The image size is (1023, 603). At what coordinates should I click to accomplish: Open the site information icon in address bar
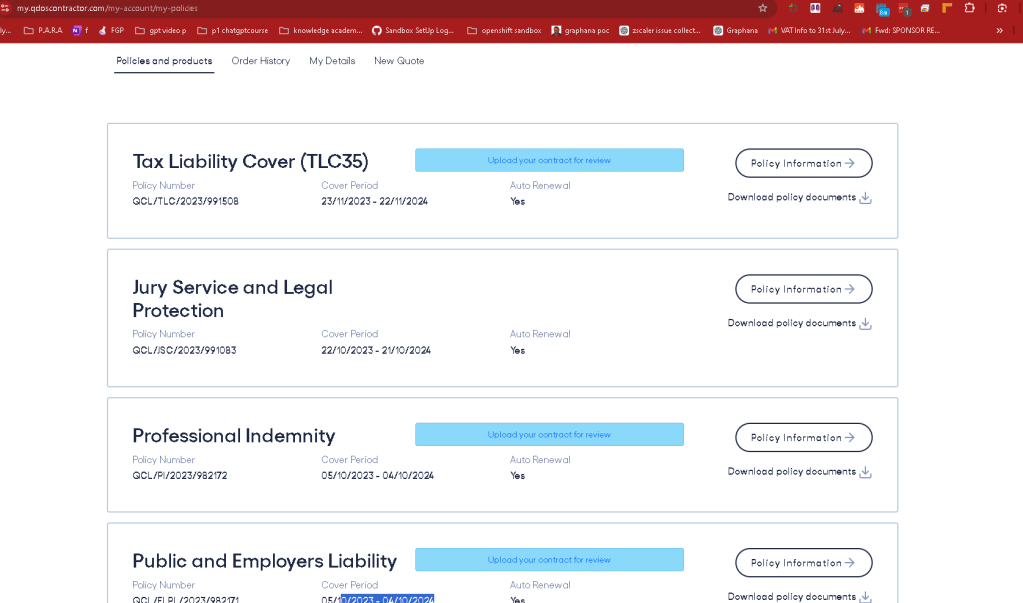[x=5, y=8]
